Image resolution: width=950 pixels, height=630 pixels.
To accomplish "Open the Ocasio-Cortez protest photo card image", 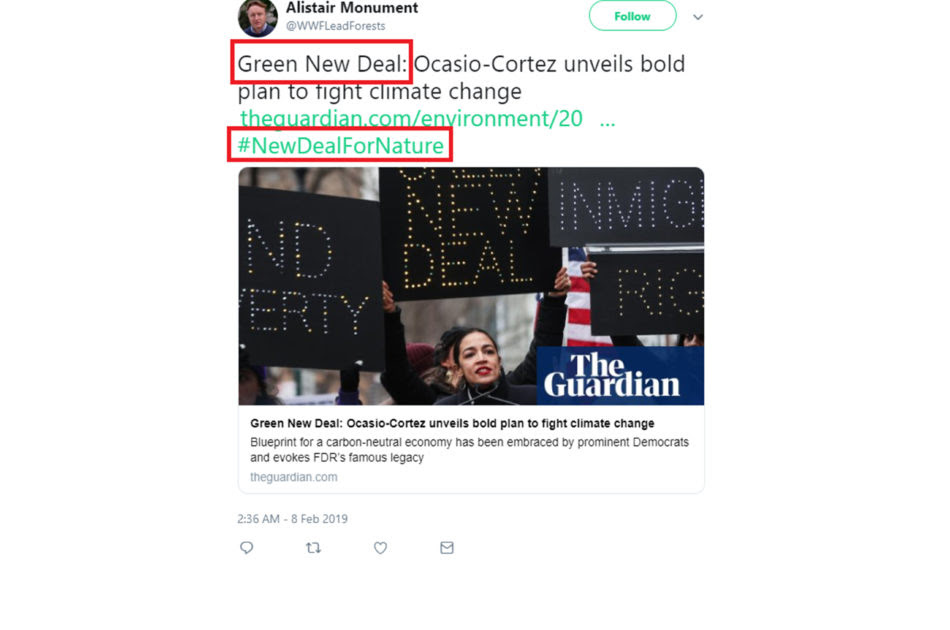I will click(471, 286).
